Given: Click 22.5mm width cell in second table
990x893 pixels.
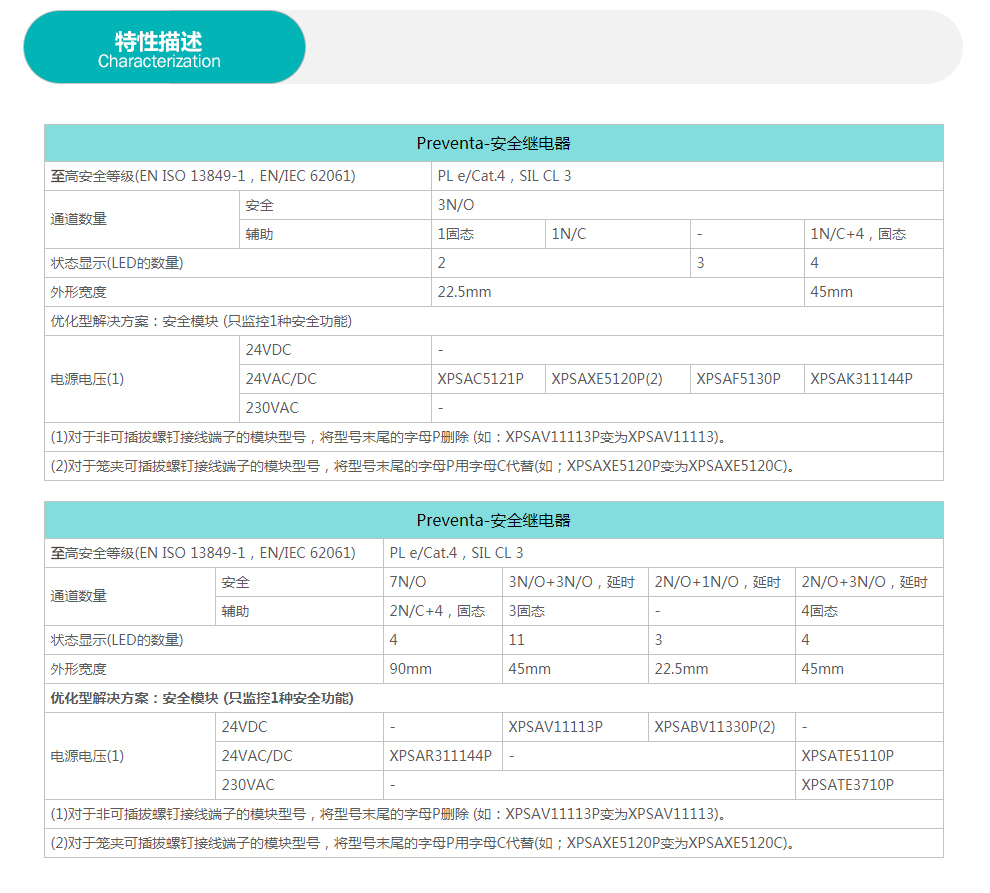Looking at the screenshot, I should [722, 669].
